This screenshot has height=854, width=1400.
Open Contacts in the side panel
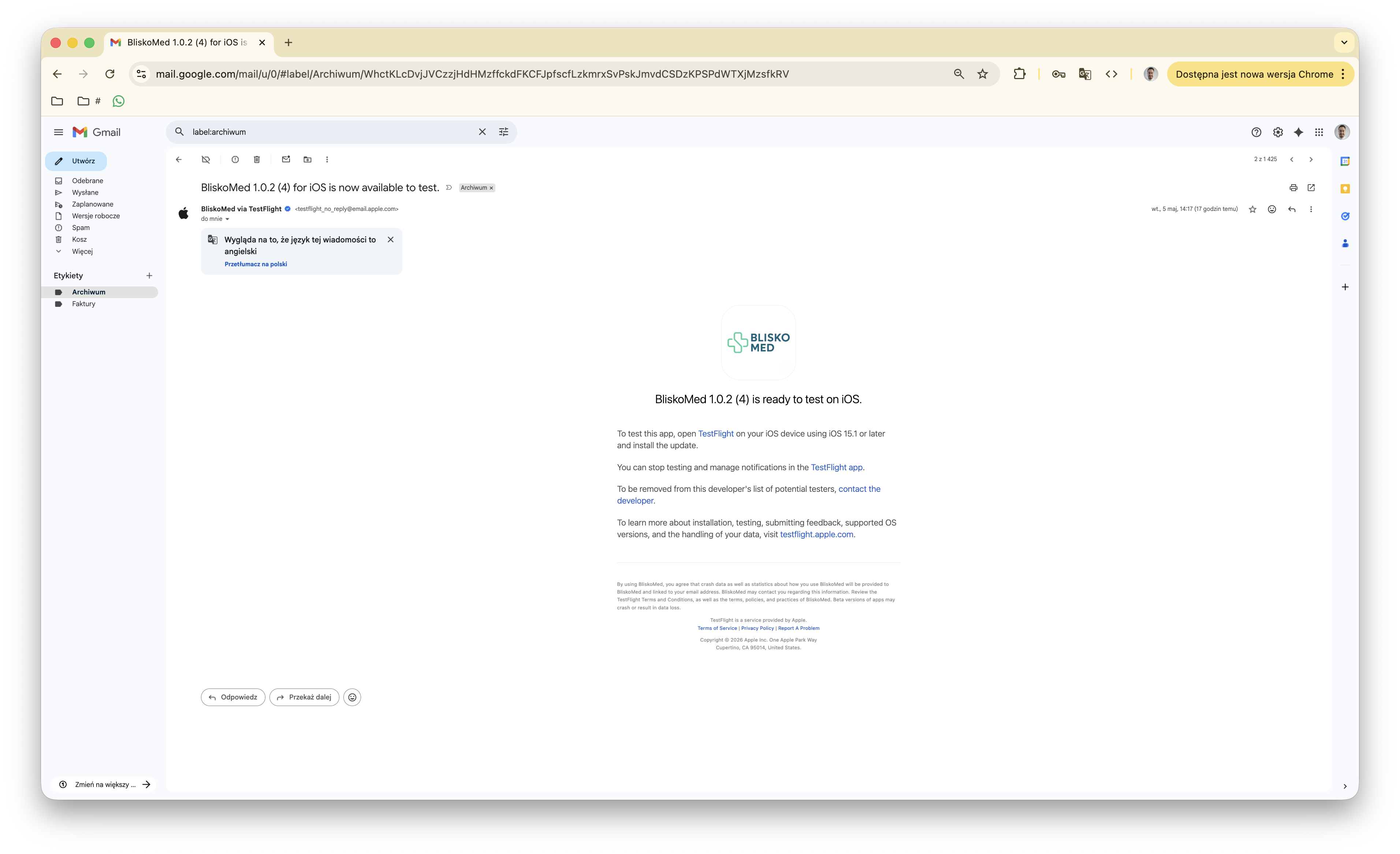tap(1345, 243)
